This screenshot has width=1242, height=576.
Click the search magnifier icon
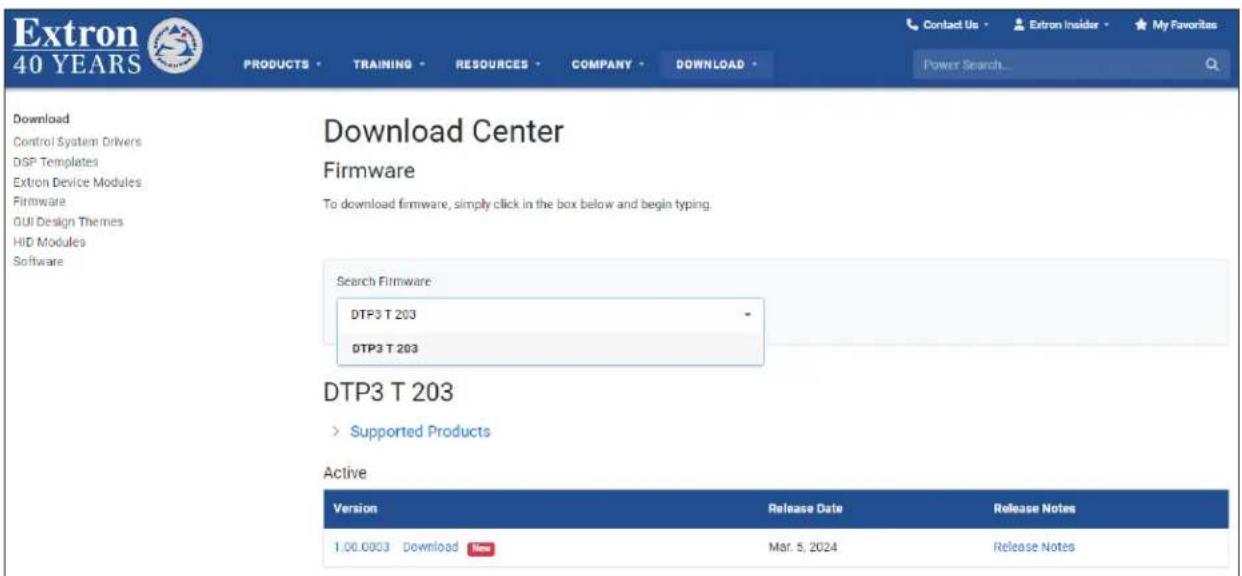[1211, 64]
